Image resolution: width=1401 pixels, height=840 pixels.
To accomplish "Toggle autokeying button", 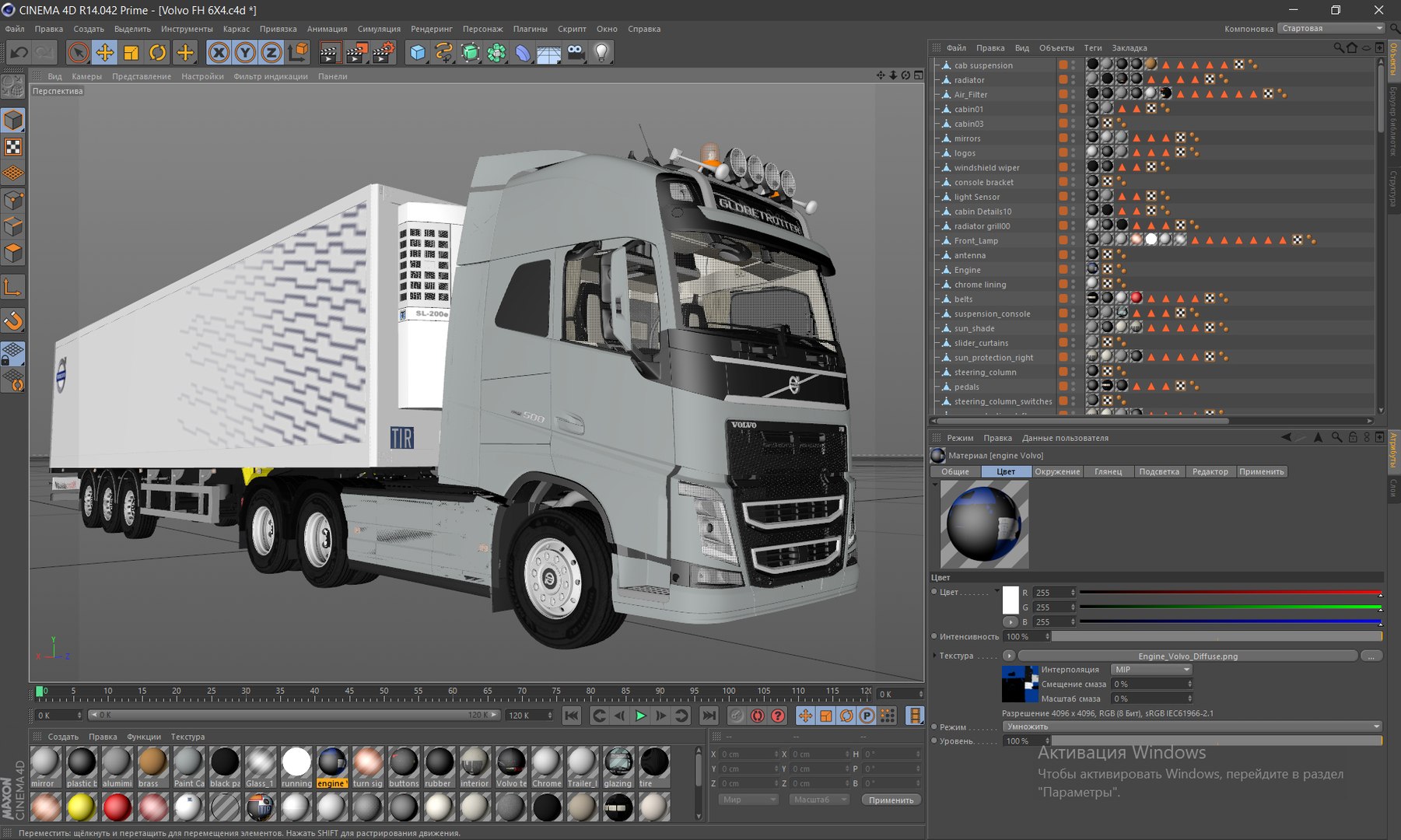I will [x=757, y=716].
